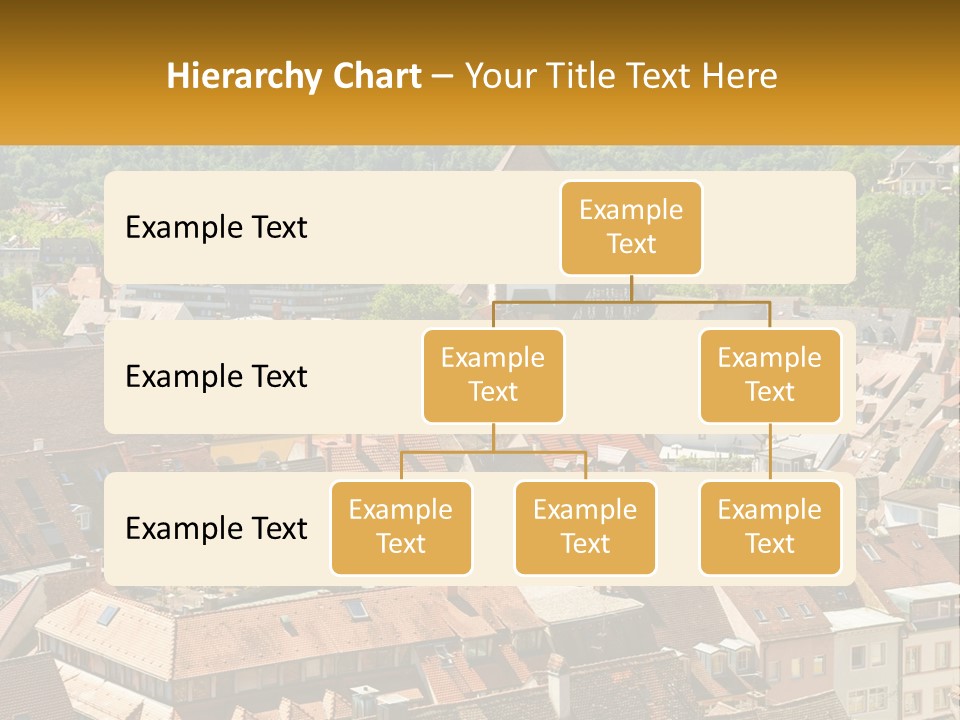
Task: Select the "Your Title Text Here" placeholder
Action: pos(620,76)
